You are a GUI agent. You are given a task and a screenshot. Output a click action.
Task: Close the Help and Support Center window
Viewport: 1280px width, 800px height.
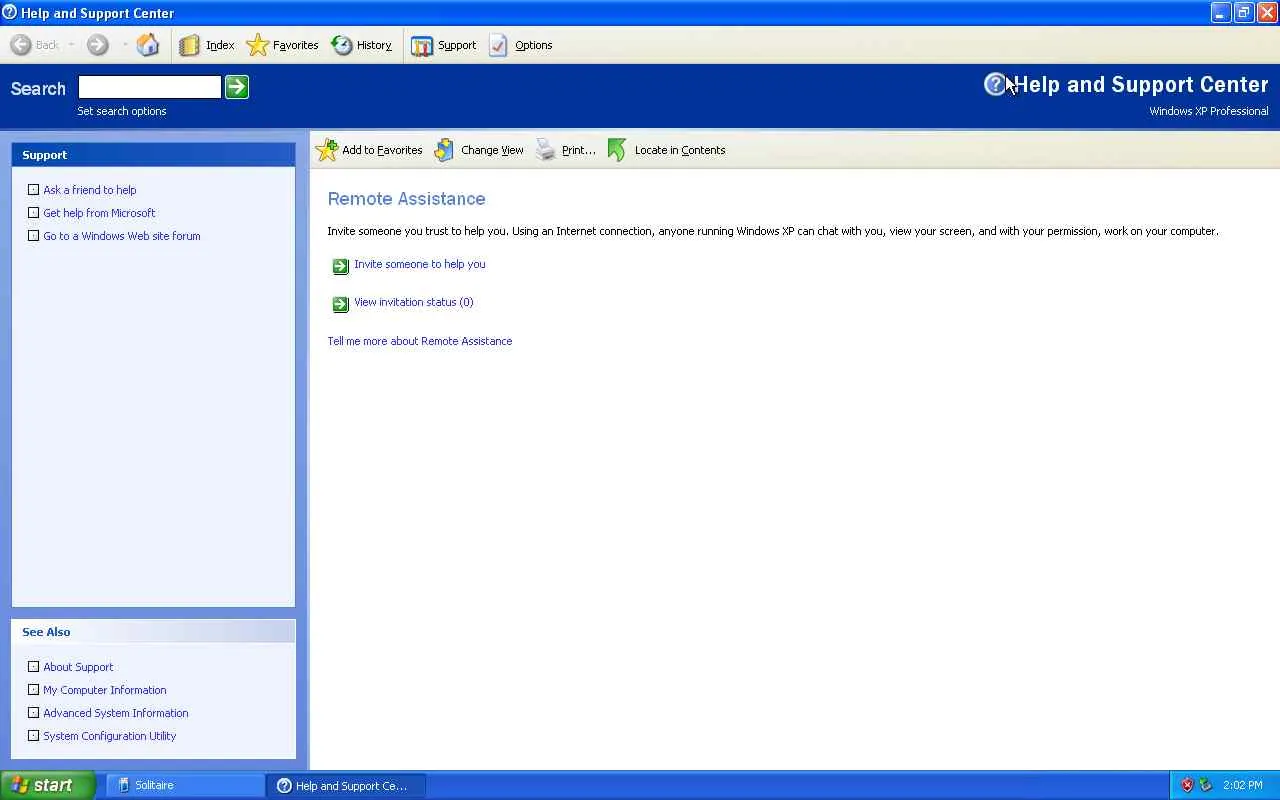click(1267, 13)
